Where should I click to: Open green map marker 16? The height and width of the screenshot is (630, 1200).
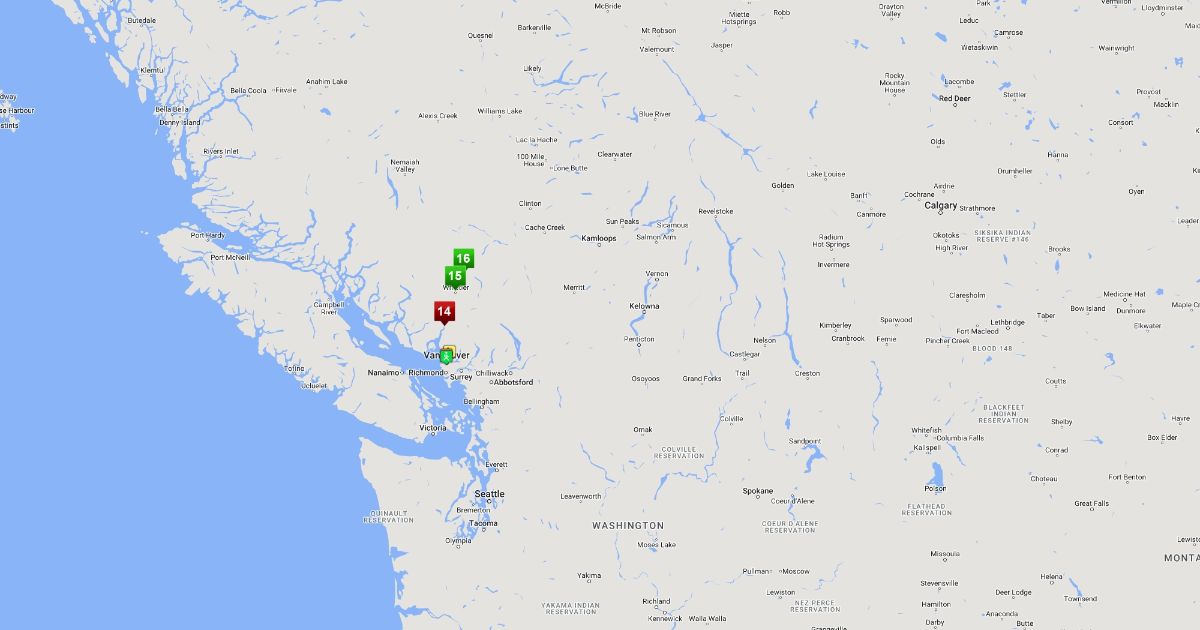(x=463, y=259)
